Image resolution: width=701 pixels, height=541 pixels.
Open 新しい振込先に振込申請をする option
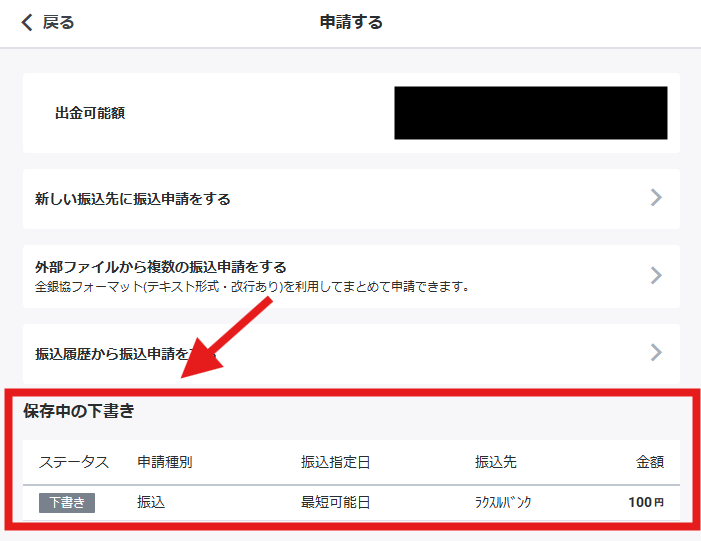[133, 199]
